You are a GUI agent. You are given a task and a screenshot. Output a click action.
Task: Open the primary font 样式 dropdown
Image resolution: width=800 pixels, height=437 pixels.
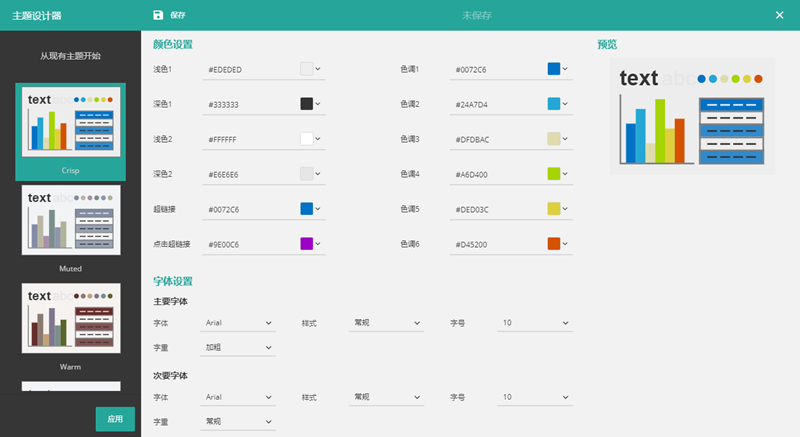coord(387,324)
